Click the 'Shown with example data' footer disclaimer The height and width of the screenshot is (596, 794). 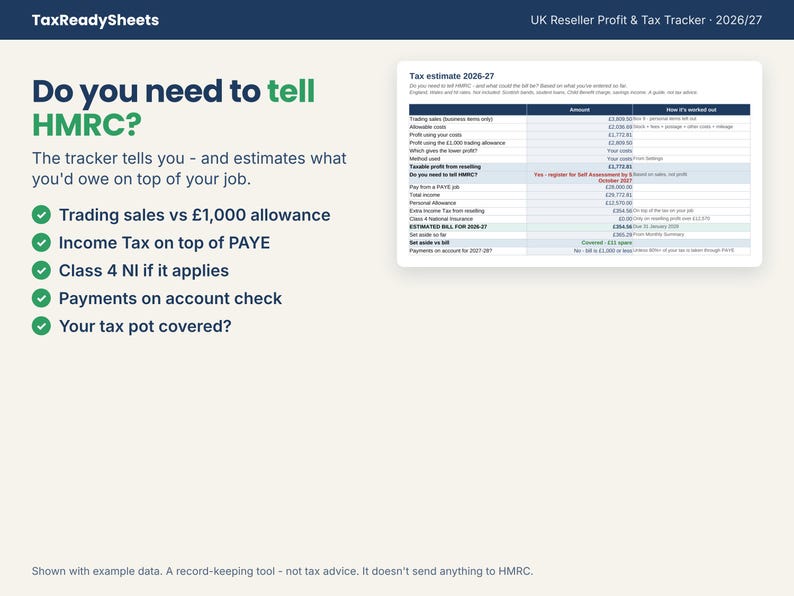coord(283,571)
